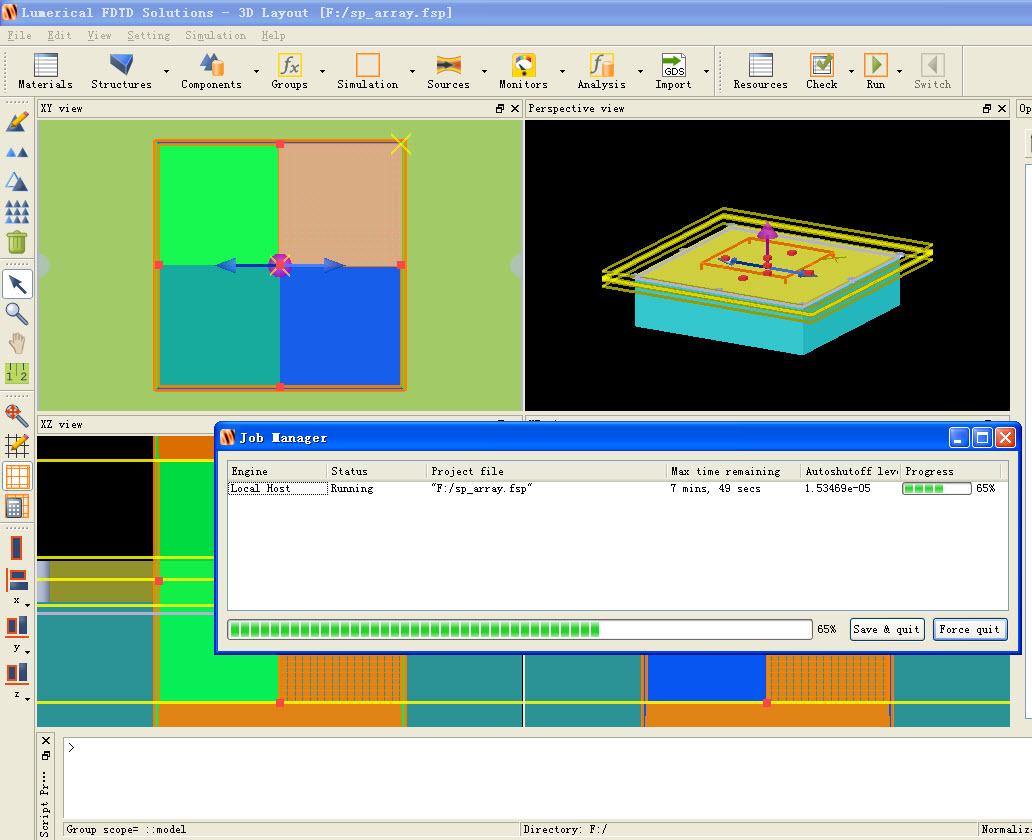This screenshot has height=840, width=1032.
Task: Click the pencil edit-object icon
Action: point(17,121)
